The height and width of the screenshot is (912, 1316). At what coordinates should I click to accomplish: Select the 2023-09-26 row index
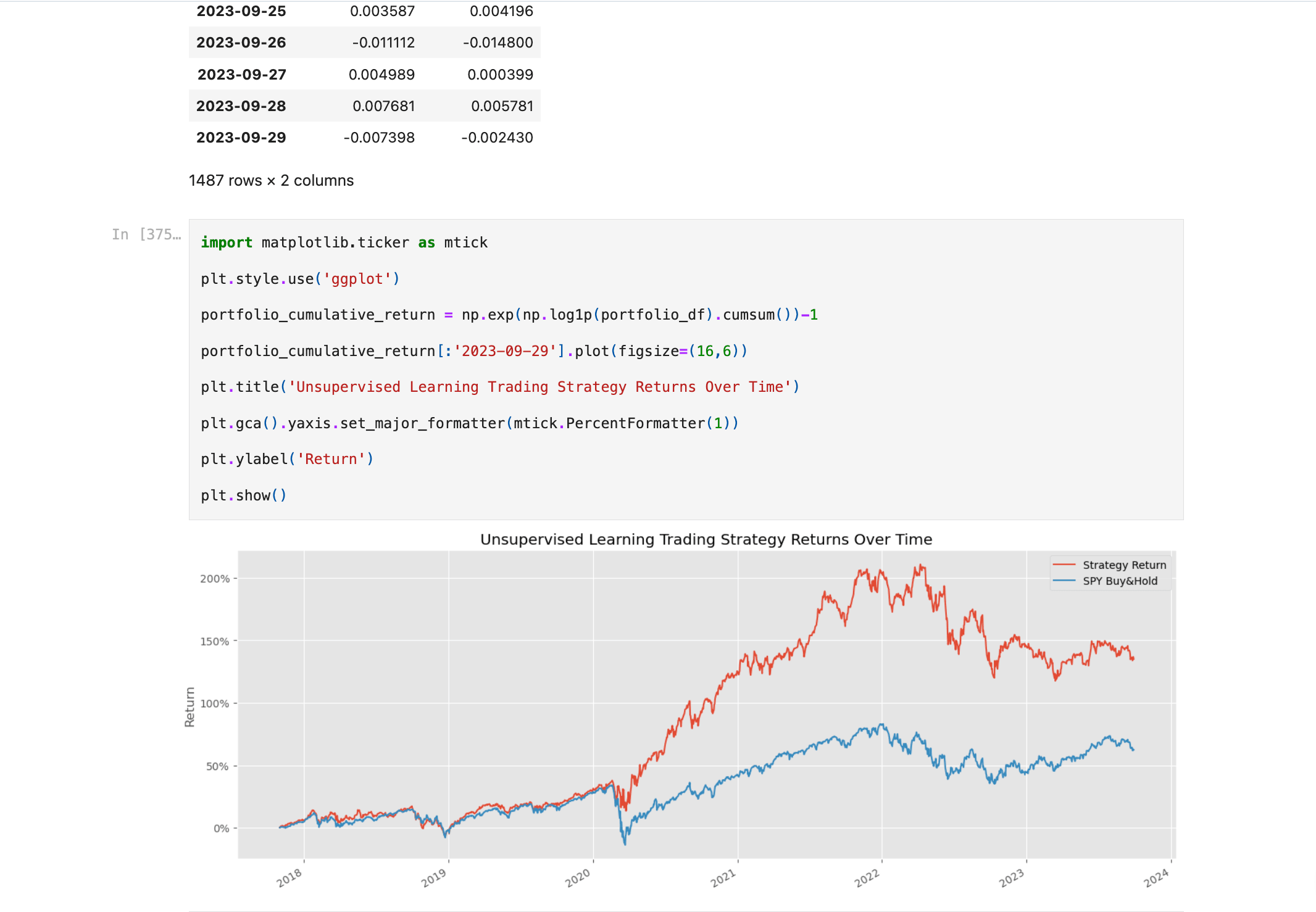(x=241, y=43)
